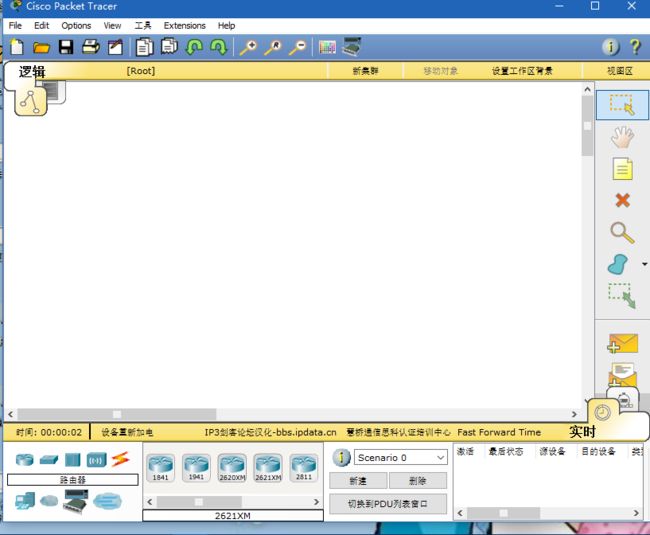This screenshot has height=535, width=650.
Task: Select the Wireless Devices category
Action: [x=97, y=460]
